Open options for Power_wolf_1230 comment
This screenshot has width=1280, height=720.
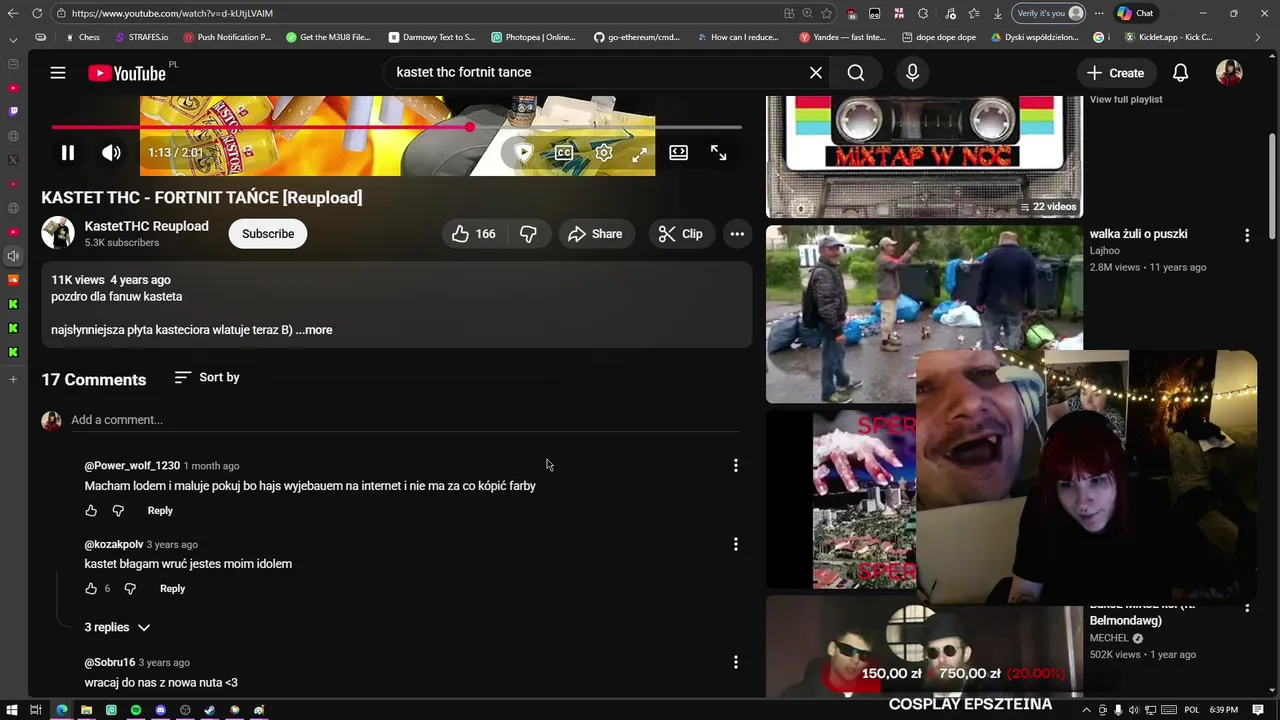[x=736, y=466]
